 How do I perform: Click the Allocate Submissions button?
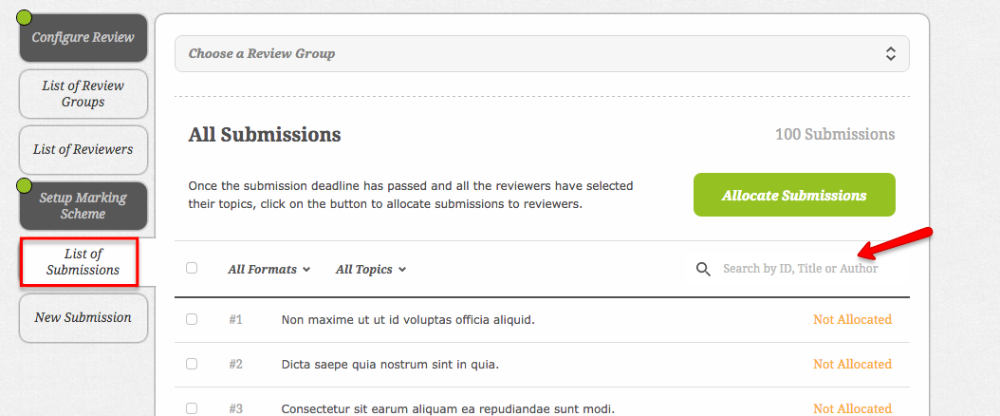794,195
